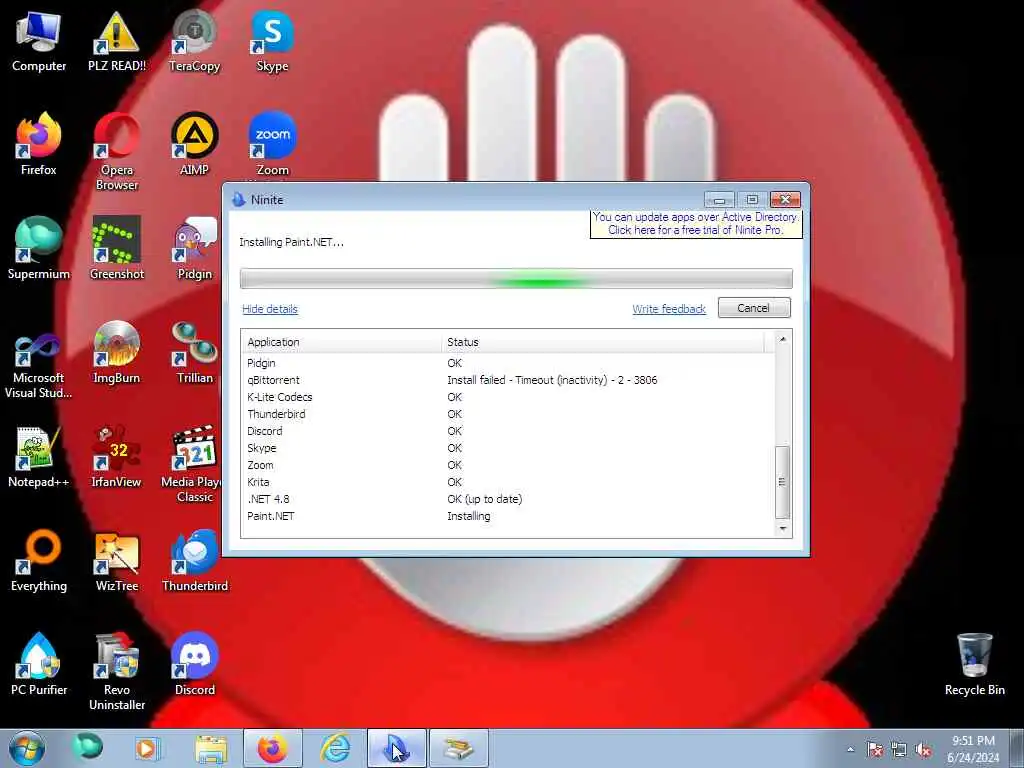Select the Zoom row in details list
1024x768 pixels.
[507, 465]
